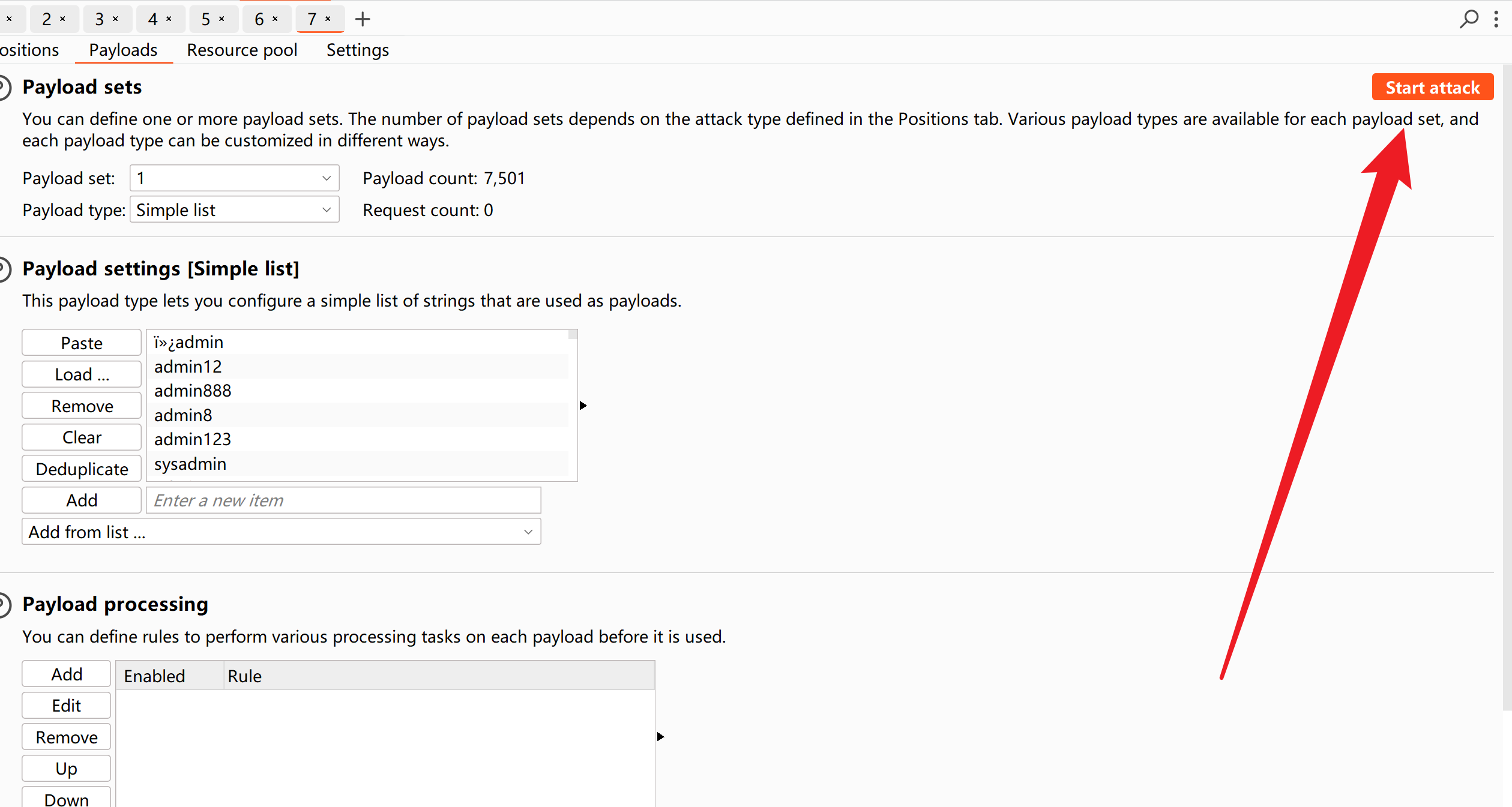Expand the Add from list dropdown
This screenshot has height=807, width=1512.
[281, 532]
